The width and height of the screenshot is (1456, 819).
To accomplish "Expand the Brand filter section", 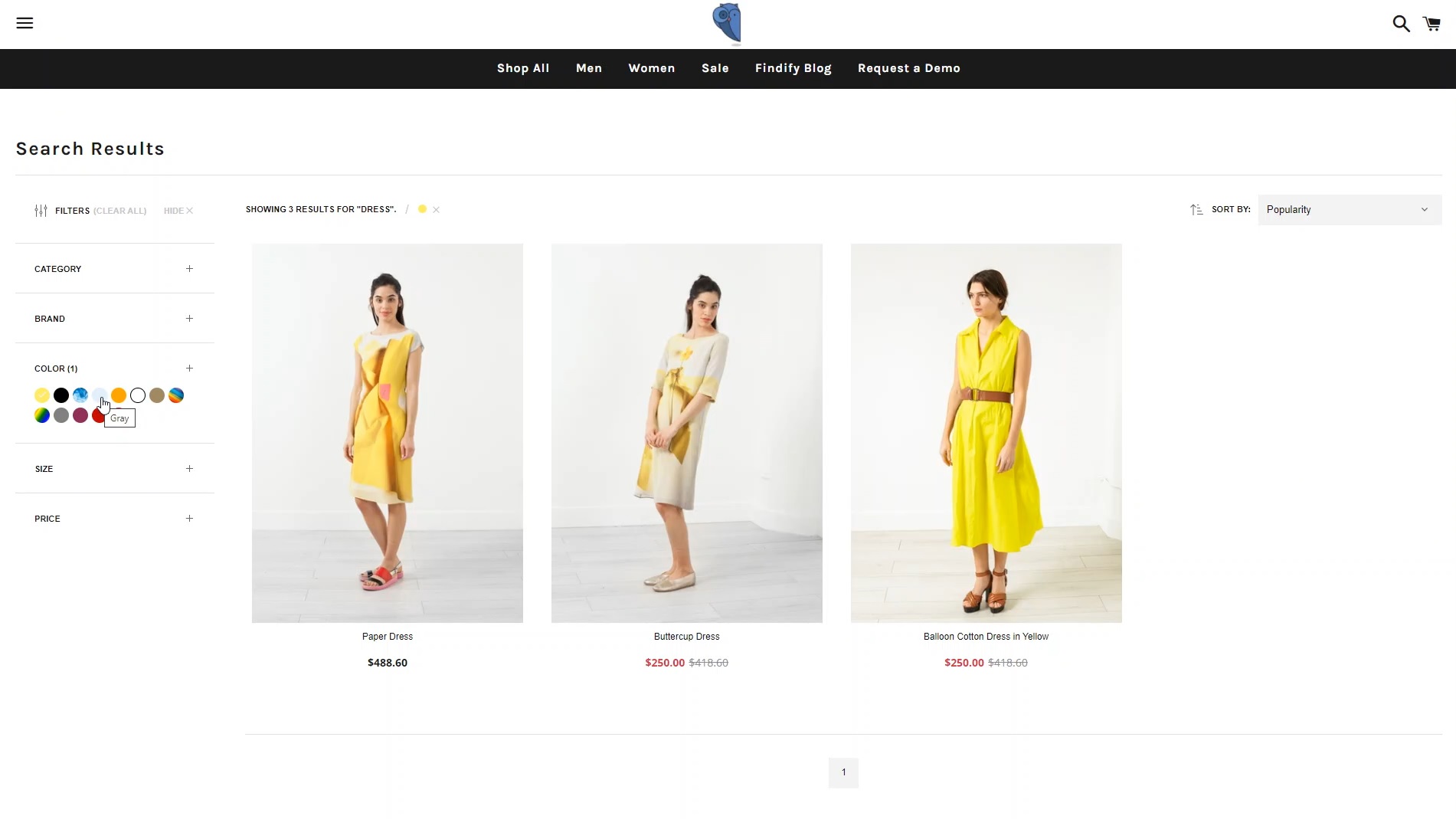I will coord(114,319).
